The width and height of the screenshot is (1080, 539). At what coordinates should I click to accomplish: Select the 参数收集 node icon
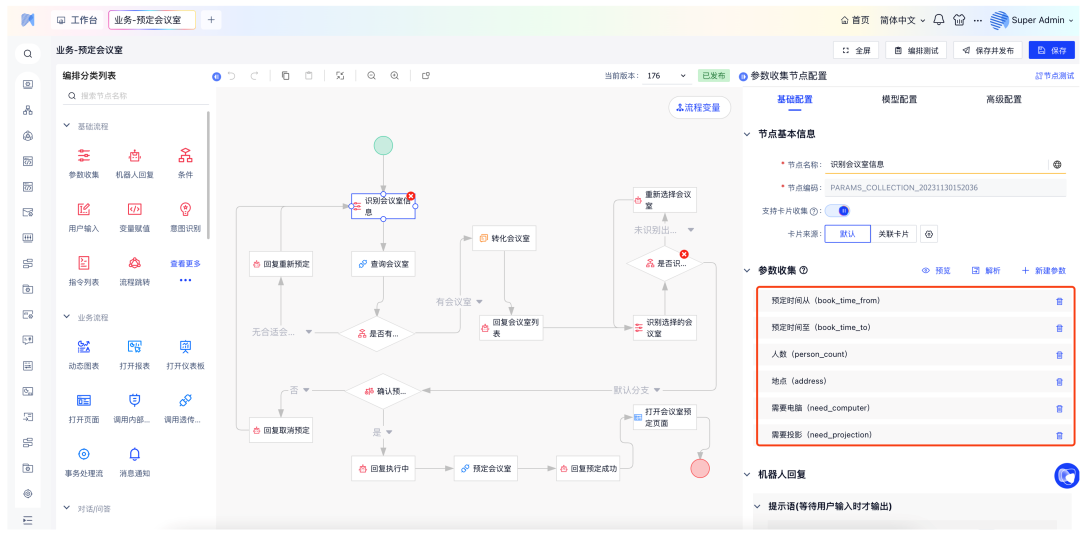[x=84, y=155]
